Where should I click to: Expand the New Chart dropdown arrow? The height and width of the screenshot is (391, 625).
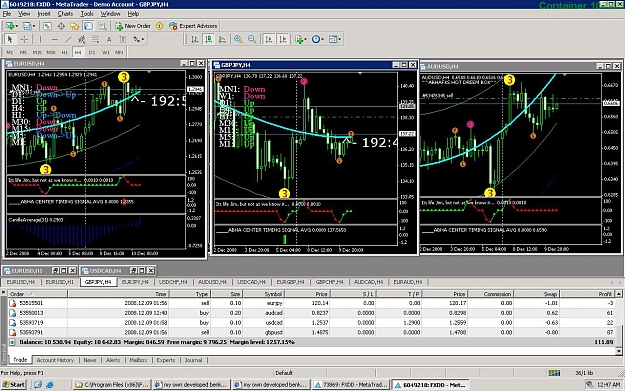(x=16, y=26)
